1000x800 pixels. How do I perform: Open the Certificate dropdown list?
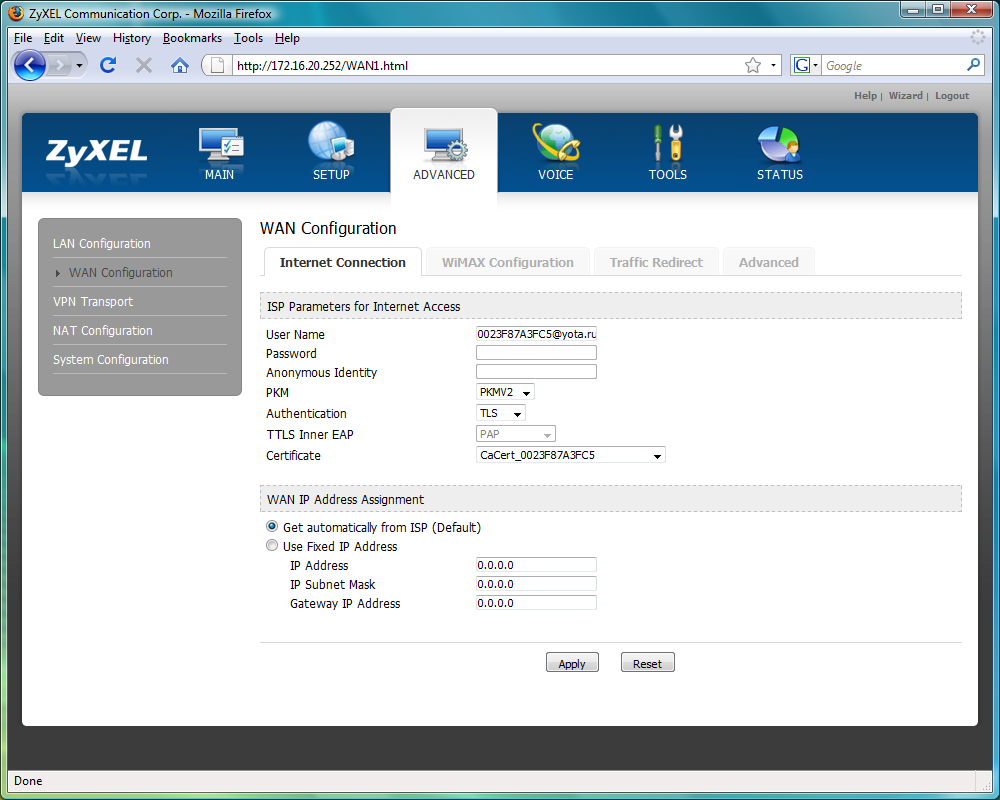(x=571, y=456)
